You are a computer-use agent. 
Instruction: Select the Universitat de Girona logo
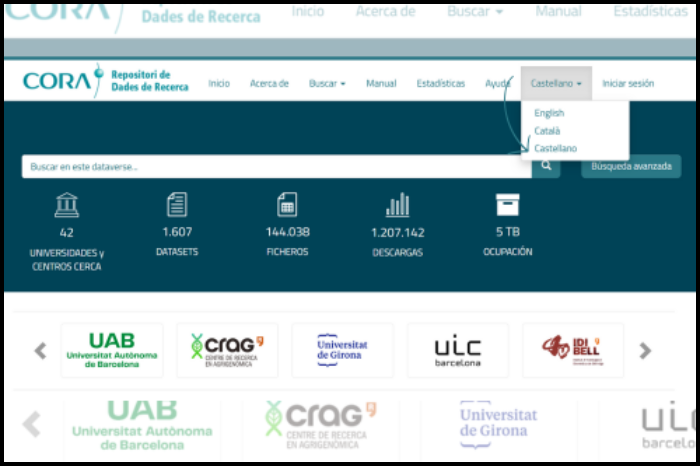tap(342, 350)
